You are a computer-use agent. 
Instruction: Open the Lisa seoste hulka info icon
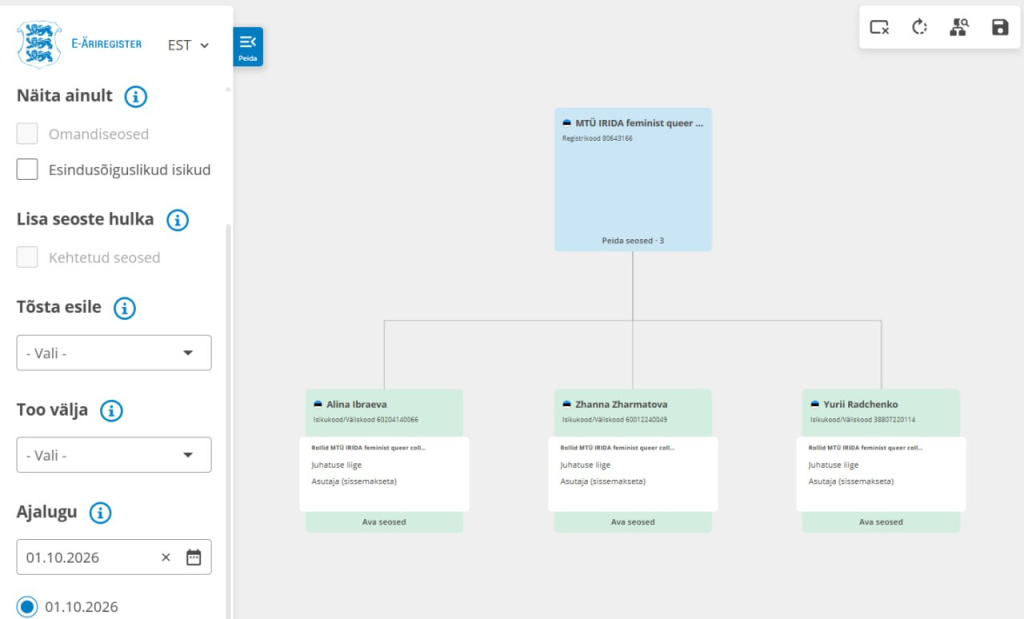[178, 220]
